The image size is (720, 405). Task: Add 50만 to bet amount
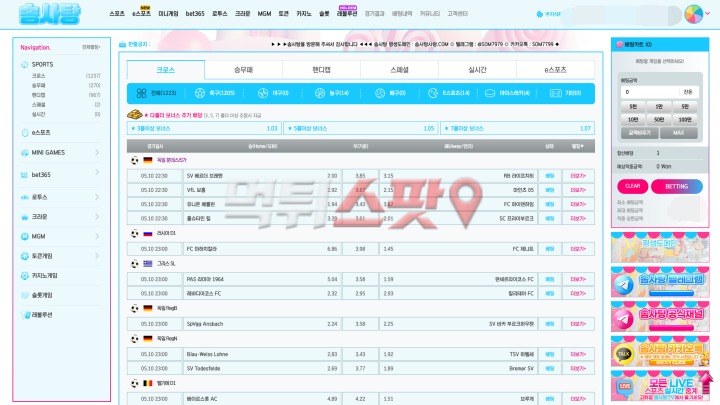tap(659, 119)
